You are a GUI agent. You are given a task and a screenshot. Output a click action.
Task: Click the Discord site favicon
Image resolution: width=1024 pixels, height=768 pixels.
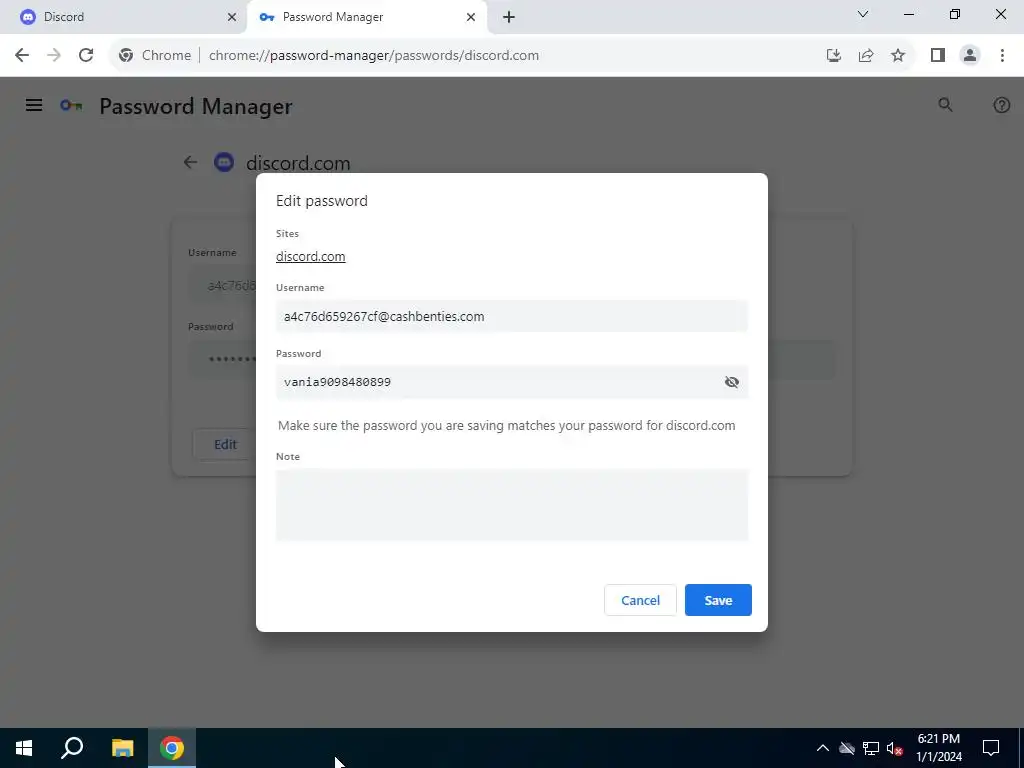(224, 162)
